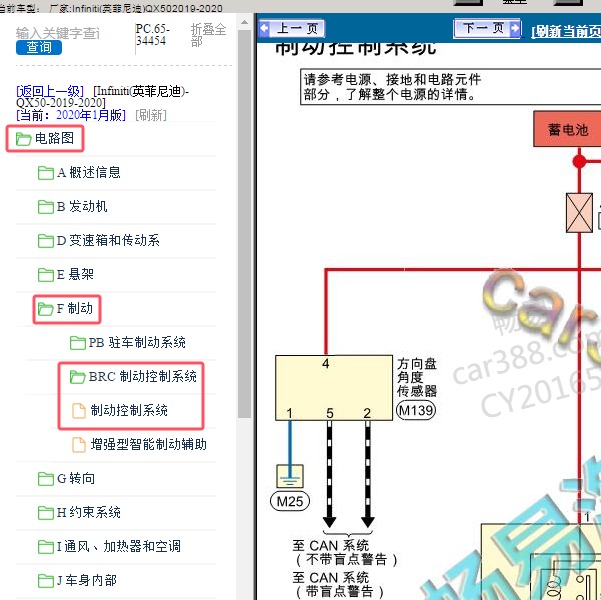601x600 pixels.
Task: Click the 刷新 link beside current version
Action: 151,115
